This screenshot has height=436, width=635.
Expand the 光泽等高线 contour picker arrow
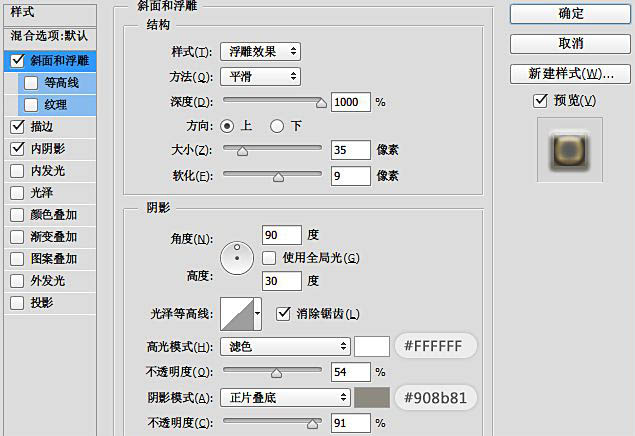[x=258, y=314]
